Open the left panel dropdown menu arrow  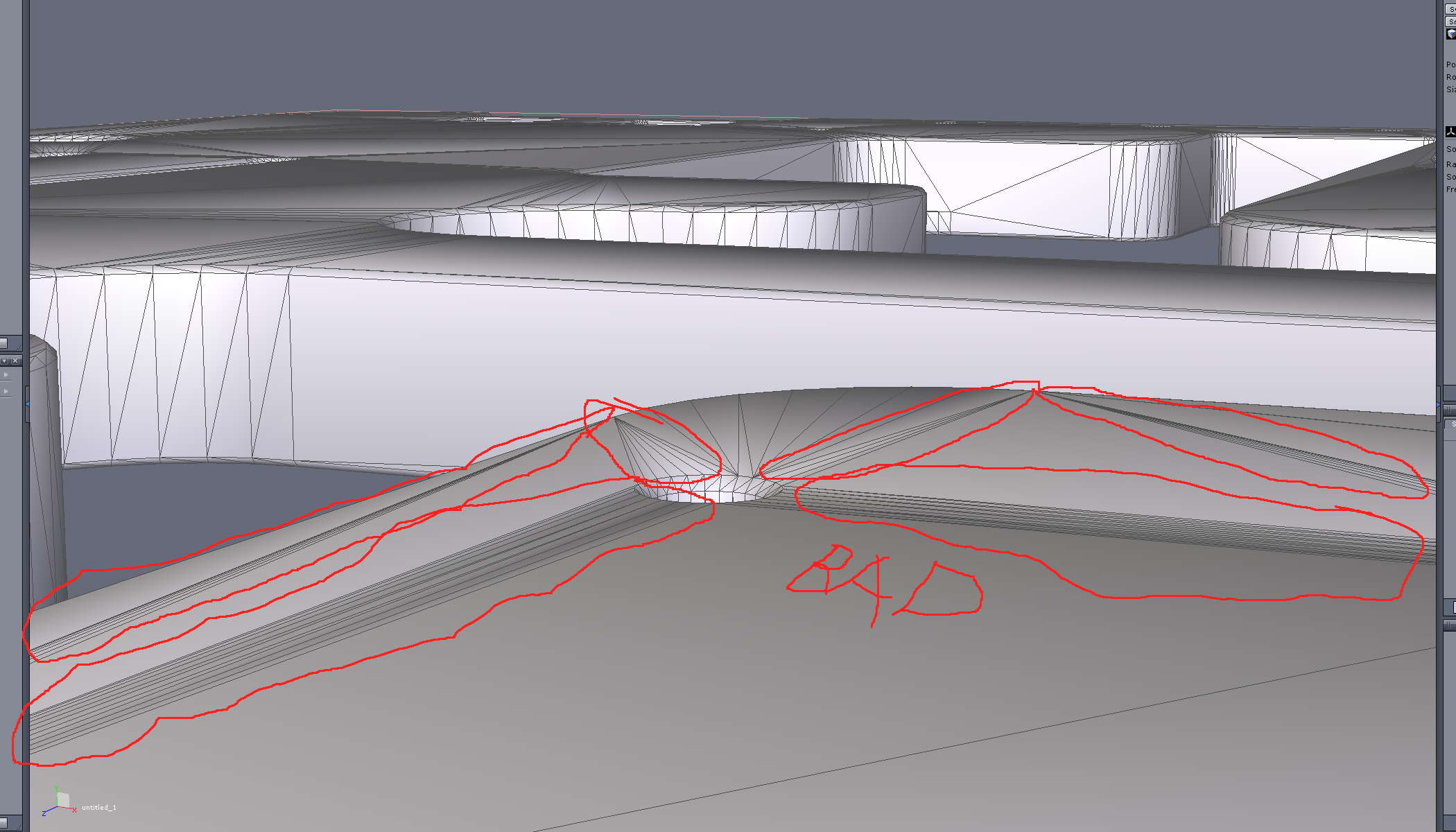(x=4, y=361)
